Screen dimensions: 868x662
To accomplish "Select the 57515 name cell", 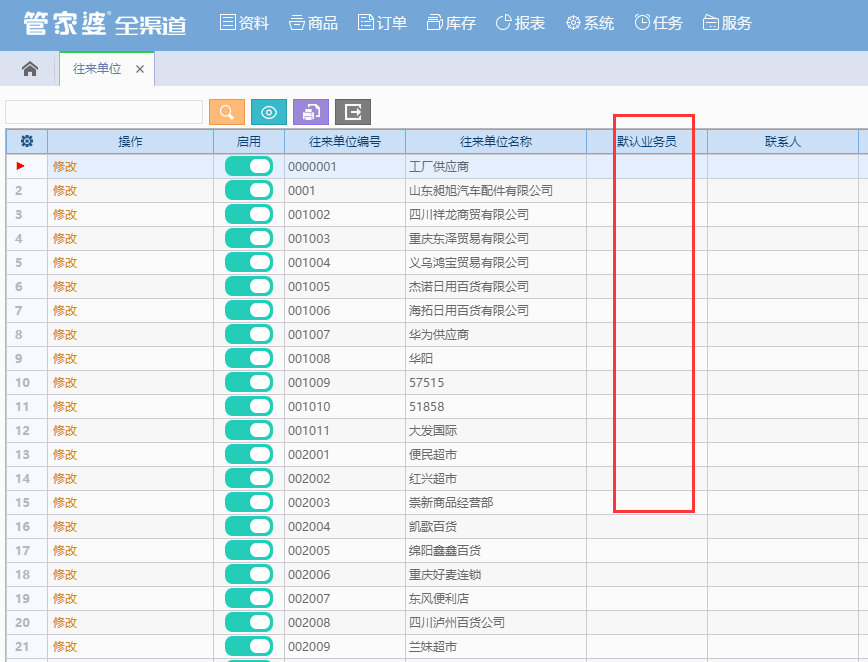I will coord(496,382).
